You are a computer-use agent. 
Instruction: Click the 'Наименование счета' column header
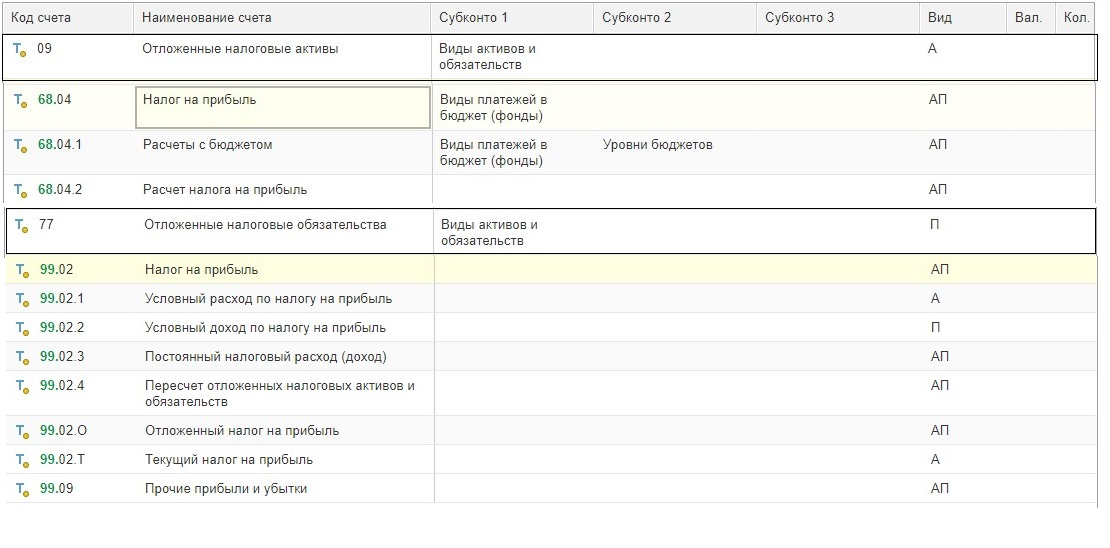point(206,18)
